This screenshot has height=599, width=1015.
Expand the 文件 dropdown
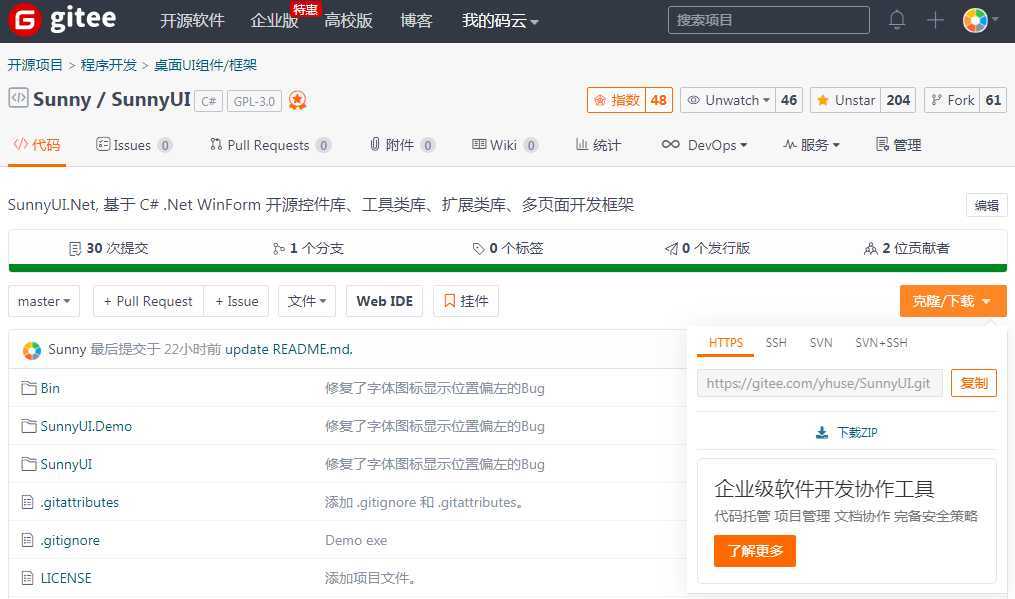(x=307, y=301)
